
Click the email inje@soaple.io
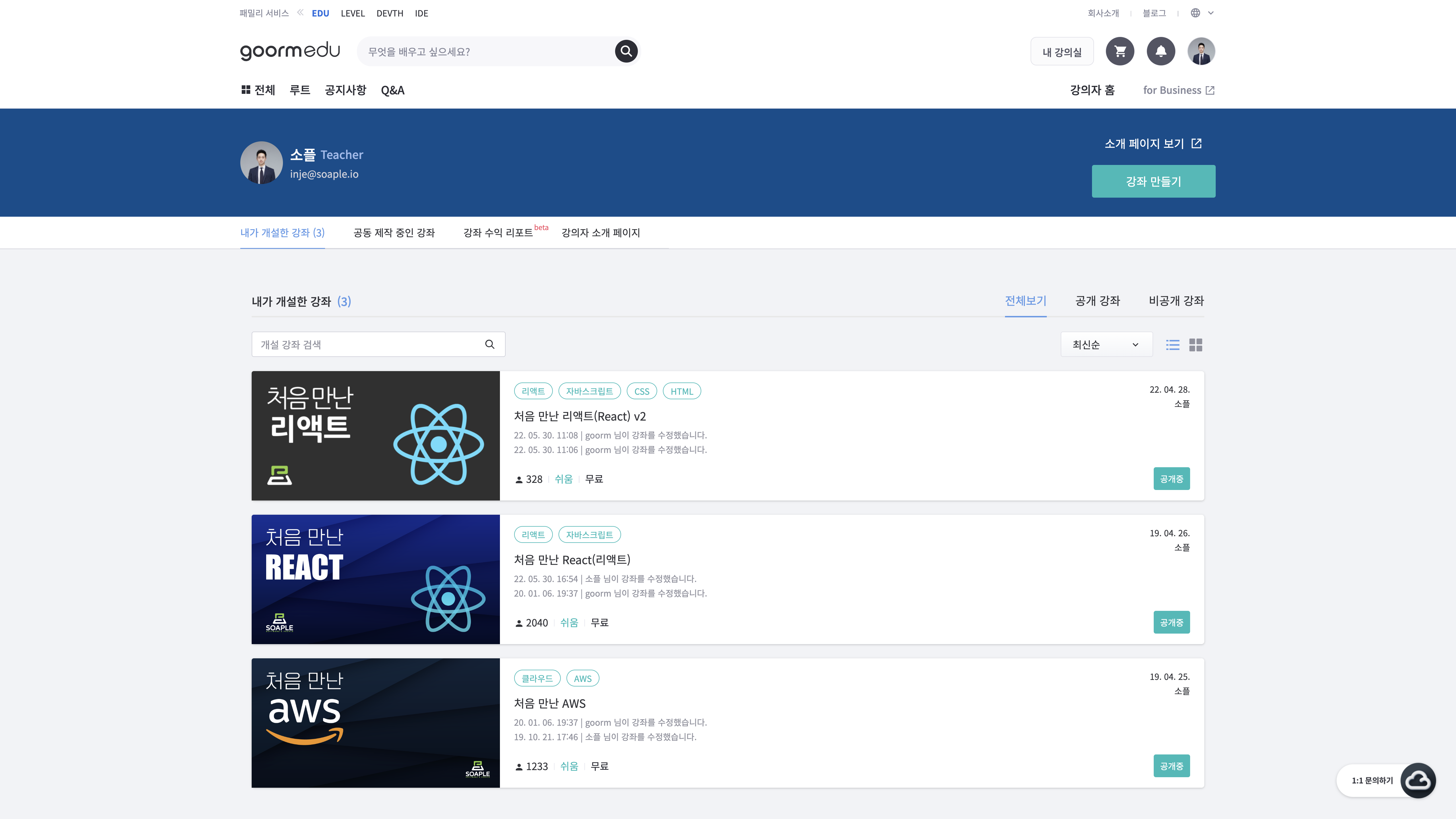coord(324,174)
